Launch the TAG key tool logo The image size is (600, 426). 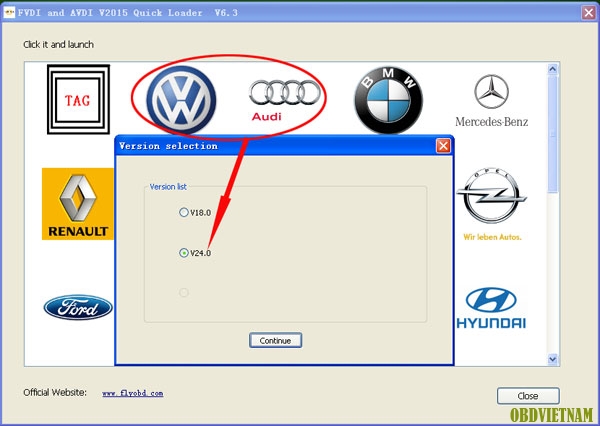78,99
